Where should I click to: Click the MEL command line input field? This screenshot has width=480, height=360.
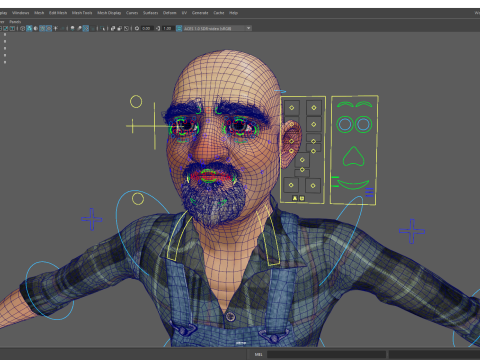(x=326, y=354)
